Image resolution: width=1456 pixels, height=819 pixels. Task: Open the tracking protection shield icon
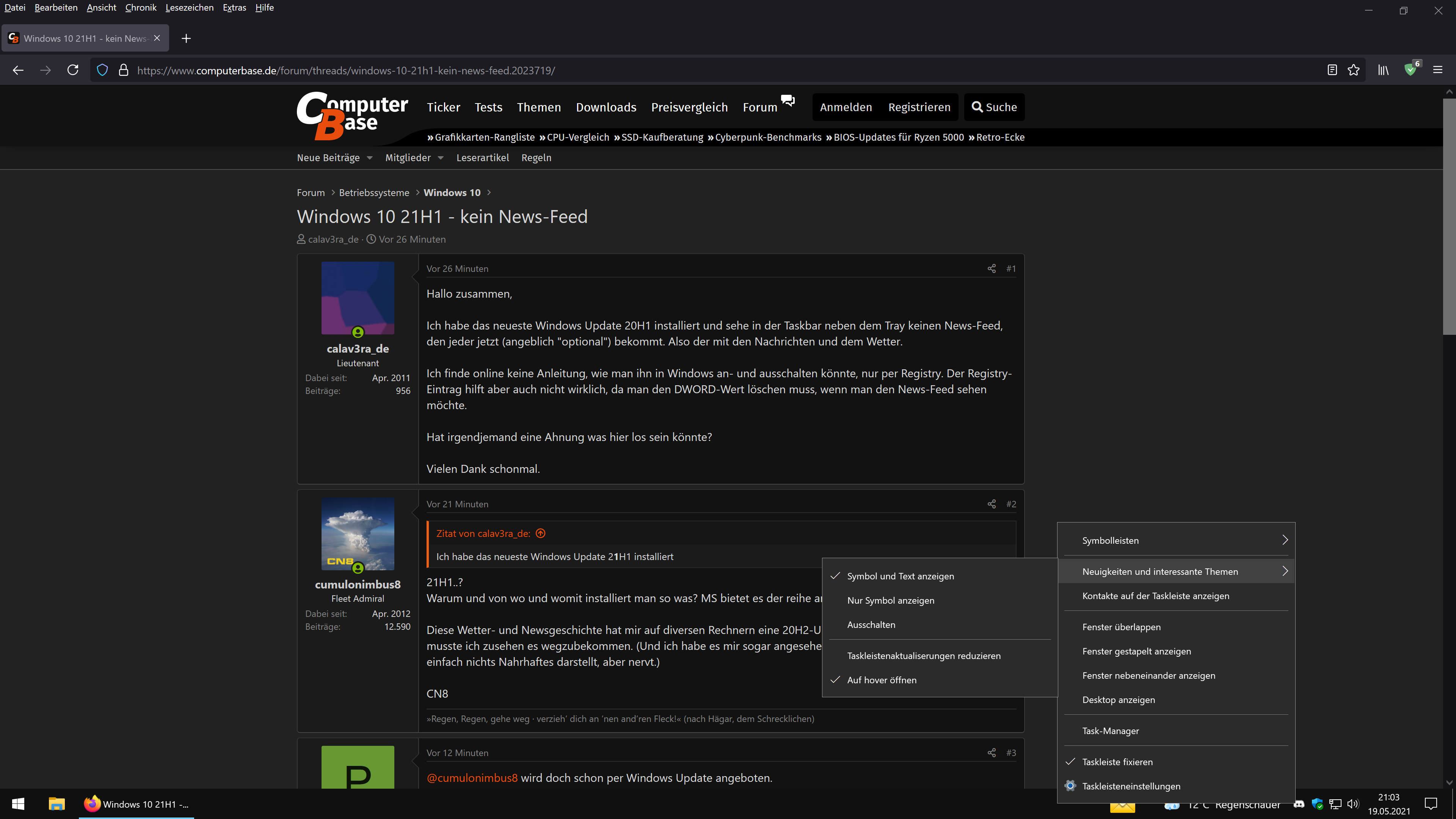point(102,70)
